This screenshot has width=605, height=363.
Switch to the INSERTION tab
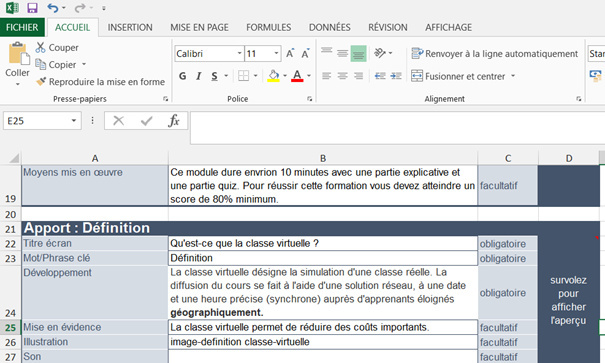130,27
